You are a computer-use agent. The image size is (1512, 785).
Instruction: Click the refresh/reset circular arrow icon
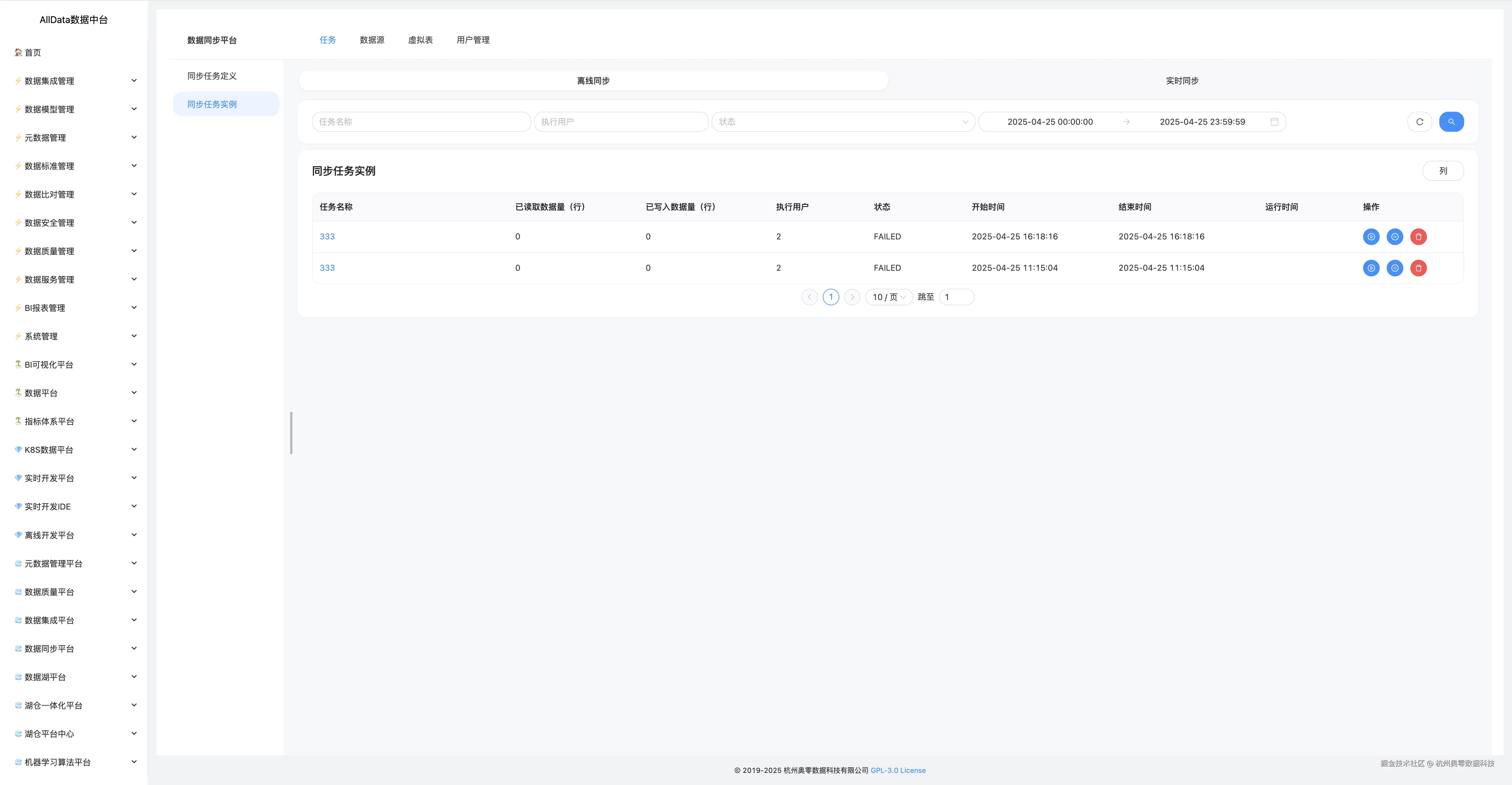1419,121
